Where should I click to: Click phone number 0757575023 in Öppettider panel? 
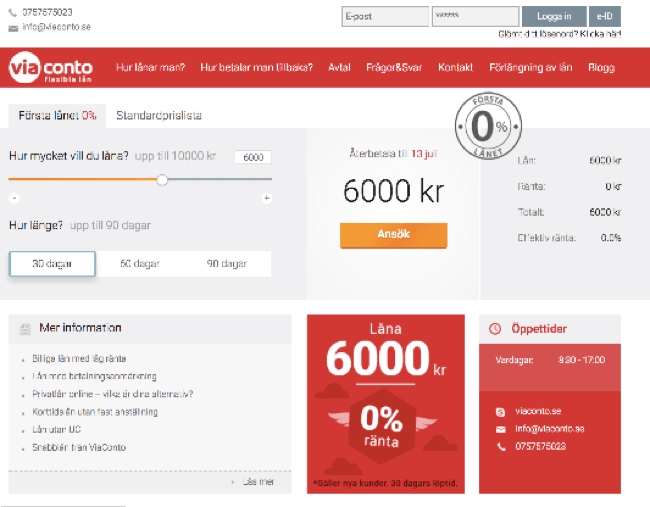pyautogui.click(x=541, y=446)
